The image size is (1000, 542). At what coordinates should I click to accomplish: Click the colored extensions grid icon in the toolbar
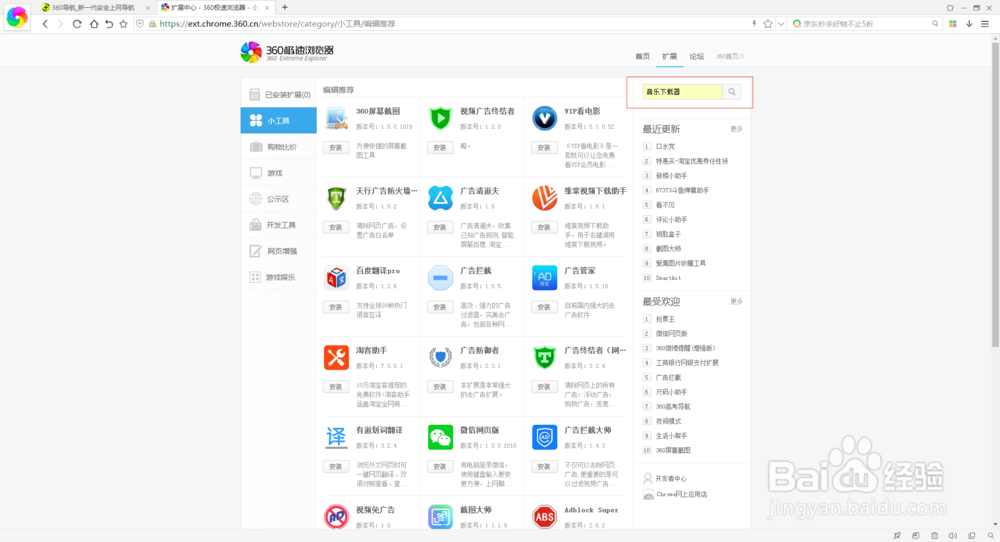953,24
